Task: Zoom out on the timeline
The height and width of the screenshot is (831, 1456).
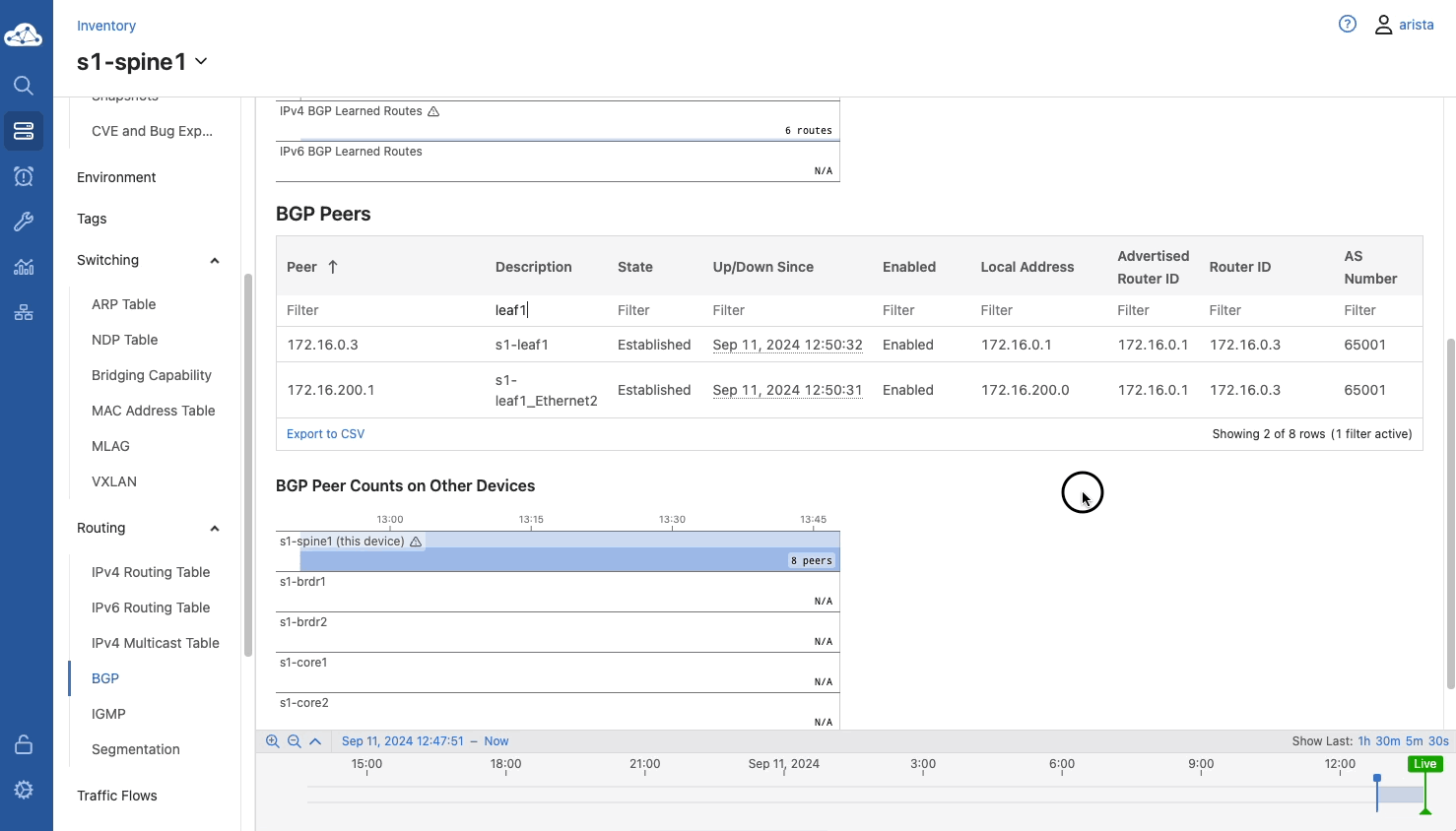Action: [295, 741]
